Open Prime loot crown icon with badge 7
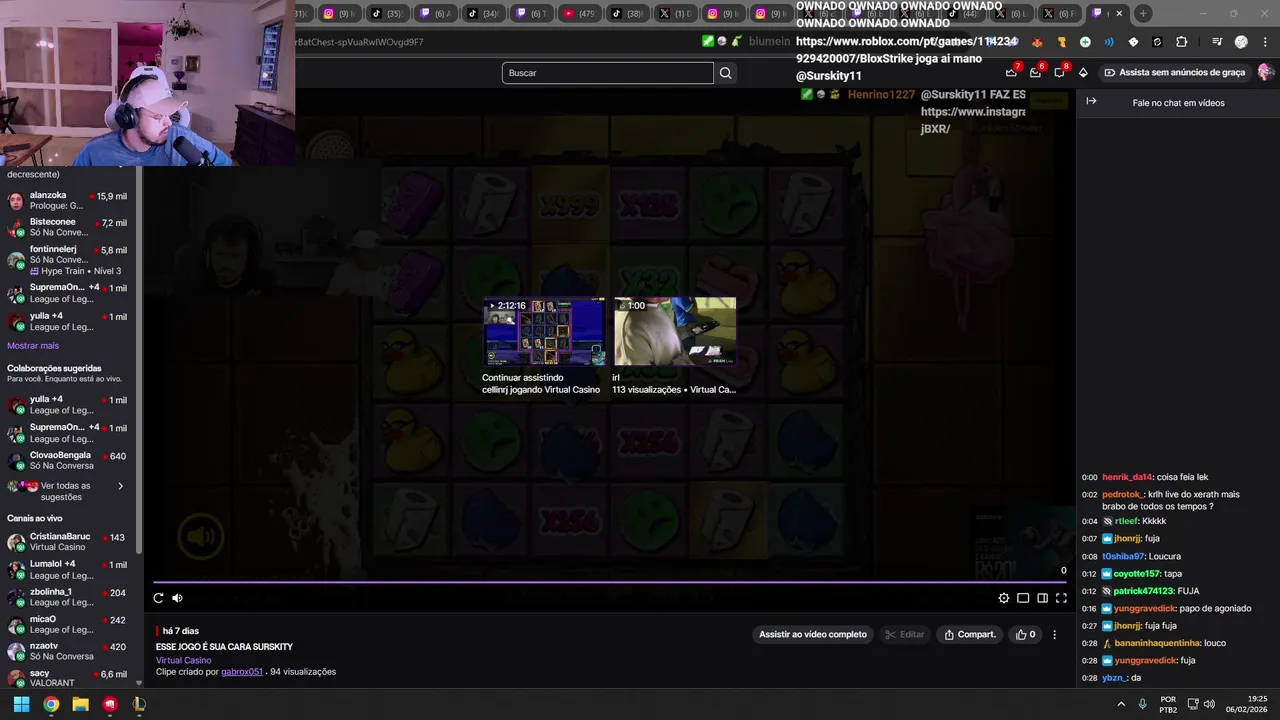Screen dimensions: 1280x720 click(x=1011, y=72)
